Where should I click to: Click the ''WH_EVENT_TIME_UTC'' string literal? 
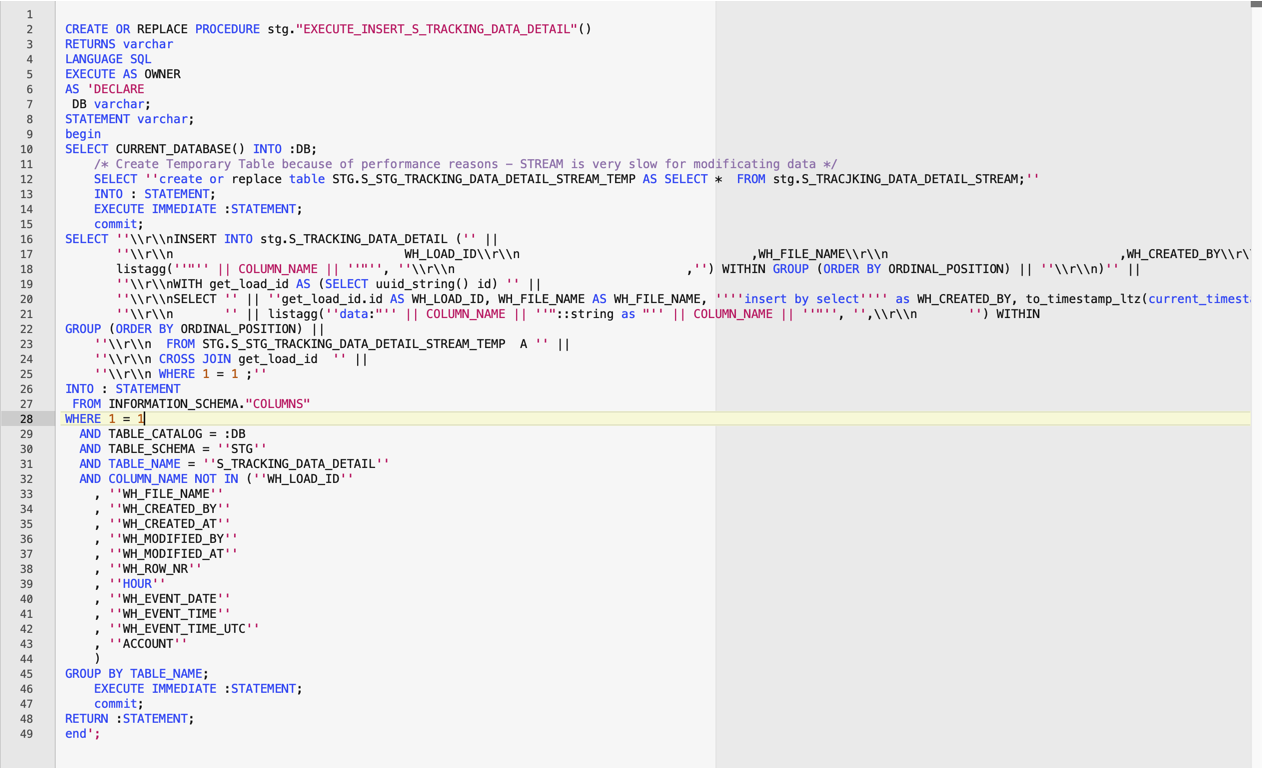[x=184, y=629]
